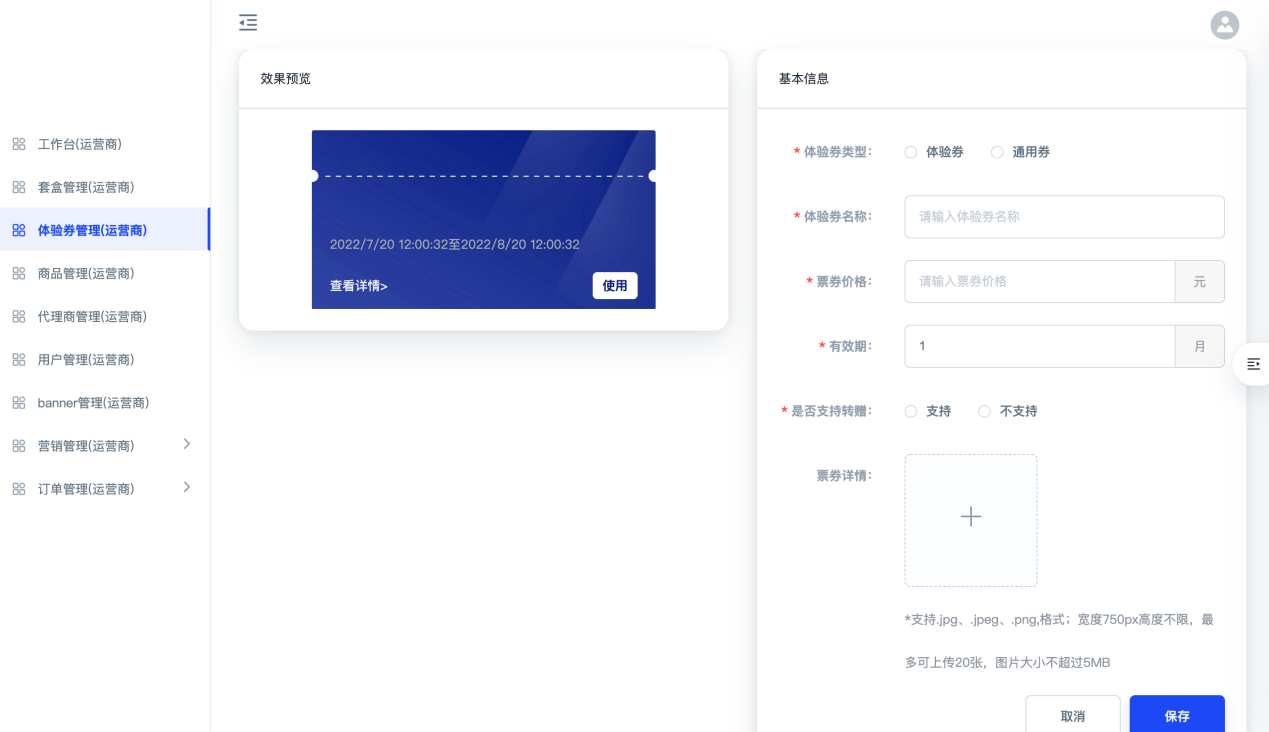Open 代理商管理(运营商) menu item

[x=92, y=316]
